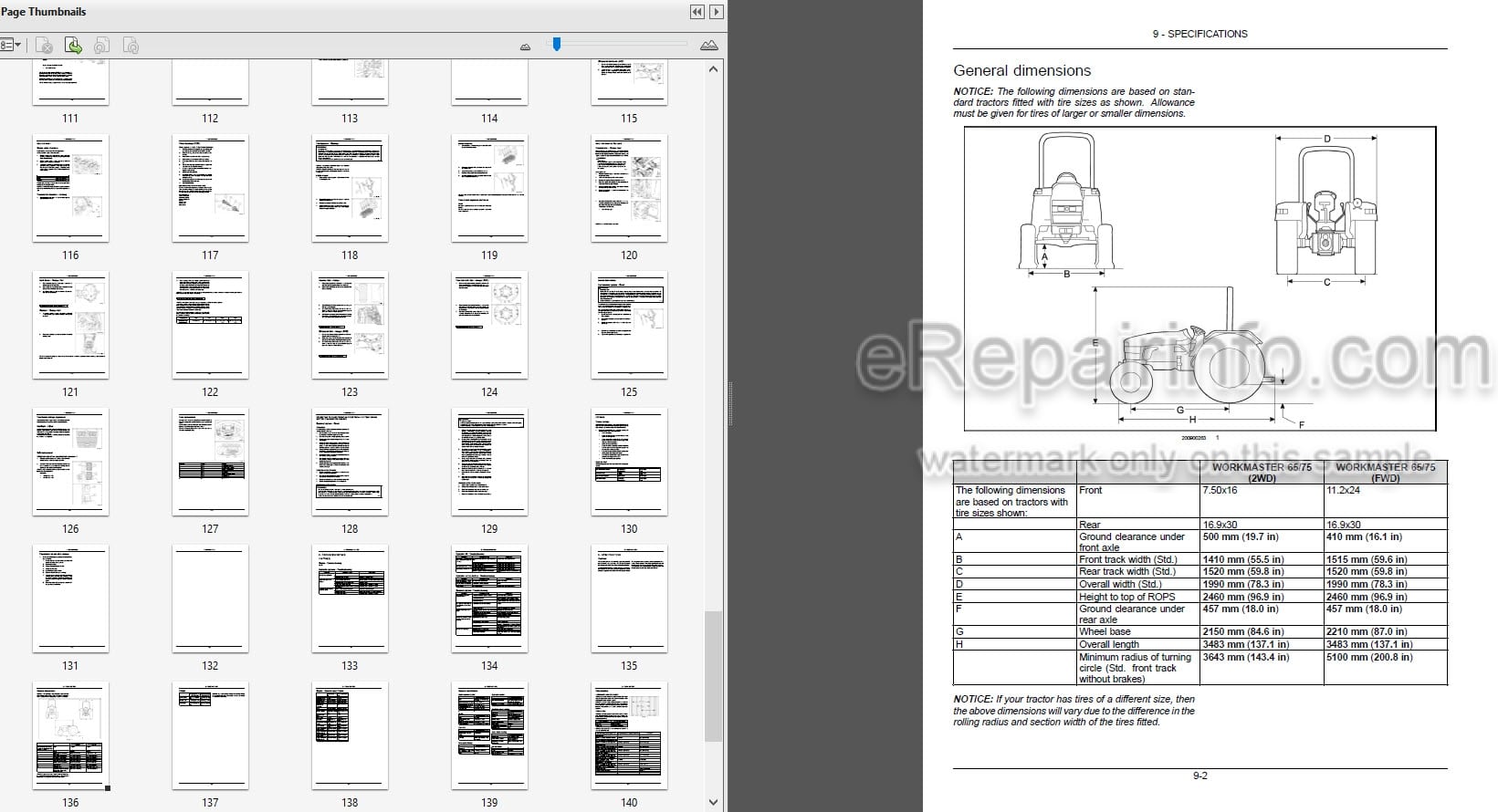1498x812 pixels.
Task: Jump to page 132 thumbnail
Action: tap(210, 599)
